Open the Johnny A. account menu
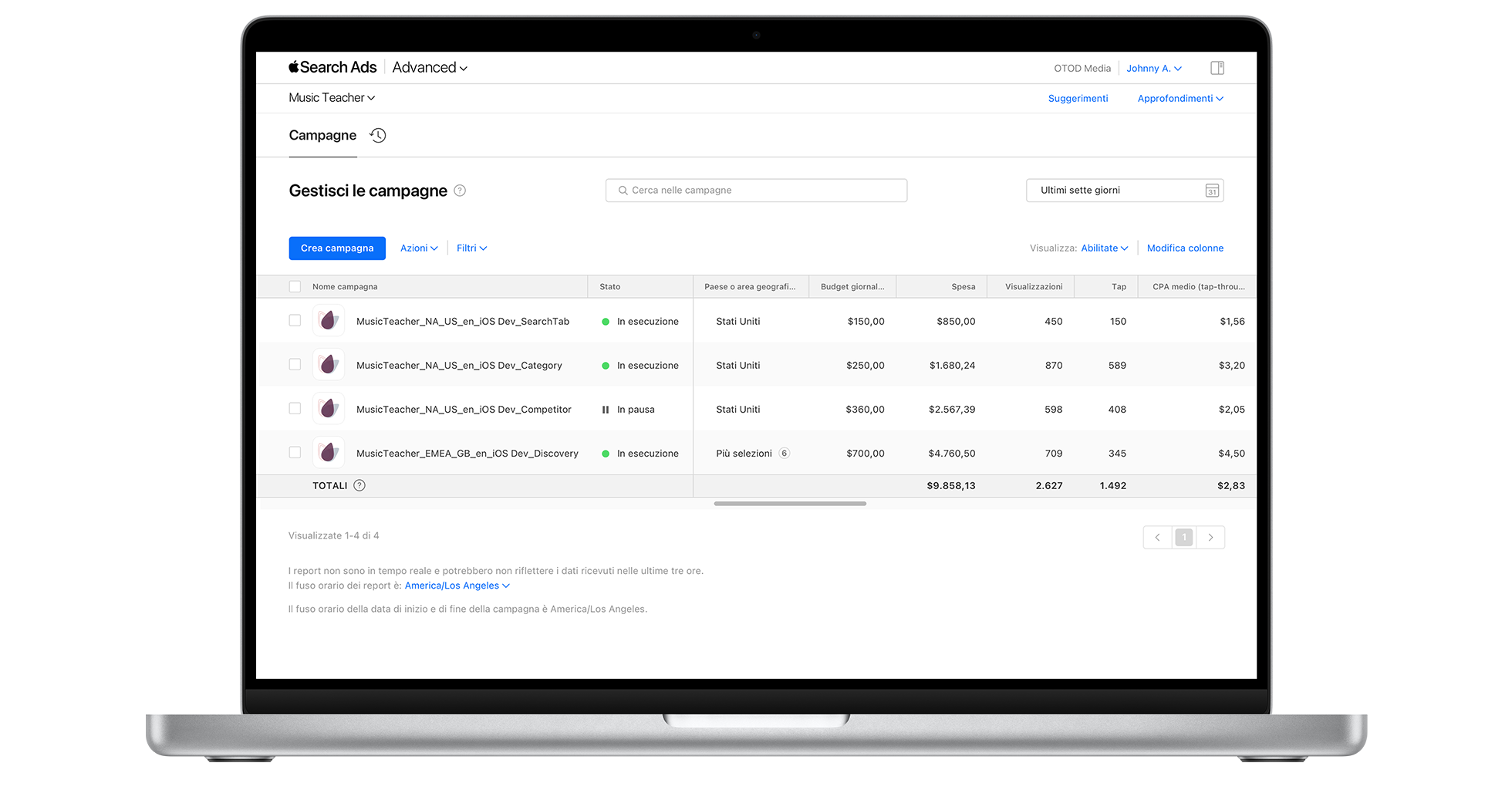This screenshot has height=790, width=1512. click(x=1154, y=68)
